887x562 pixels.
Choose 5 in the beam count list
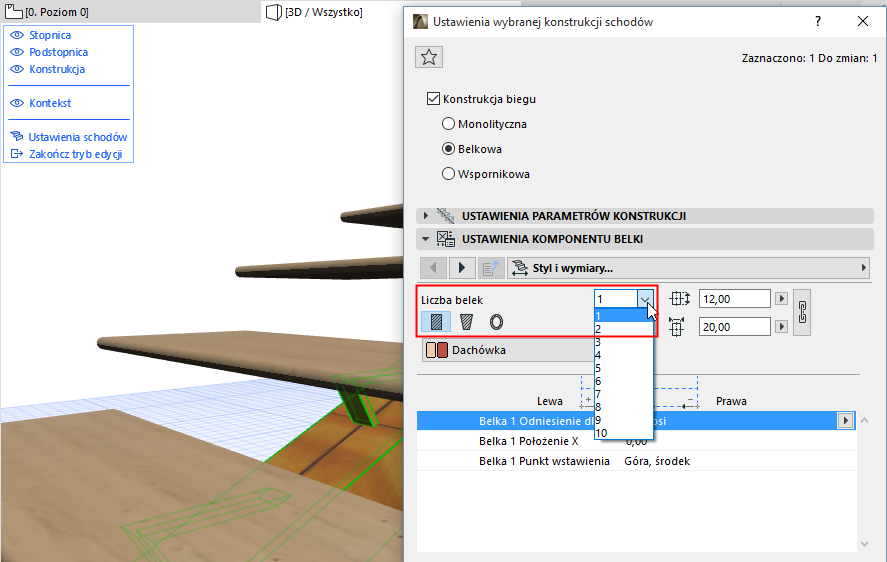click(623, 368)
